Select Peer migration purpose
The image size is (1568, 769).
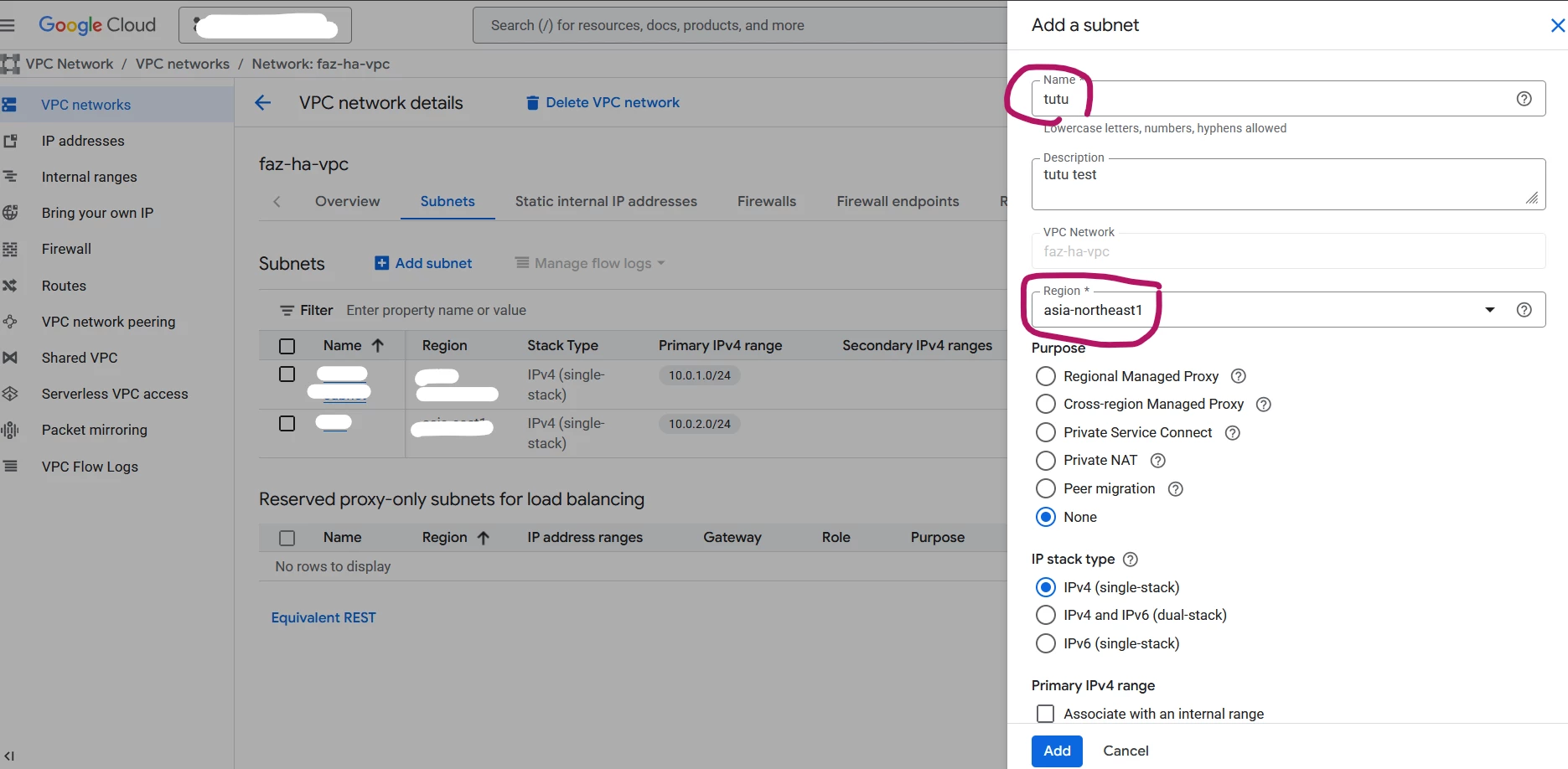point(1046,489)
